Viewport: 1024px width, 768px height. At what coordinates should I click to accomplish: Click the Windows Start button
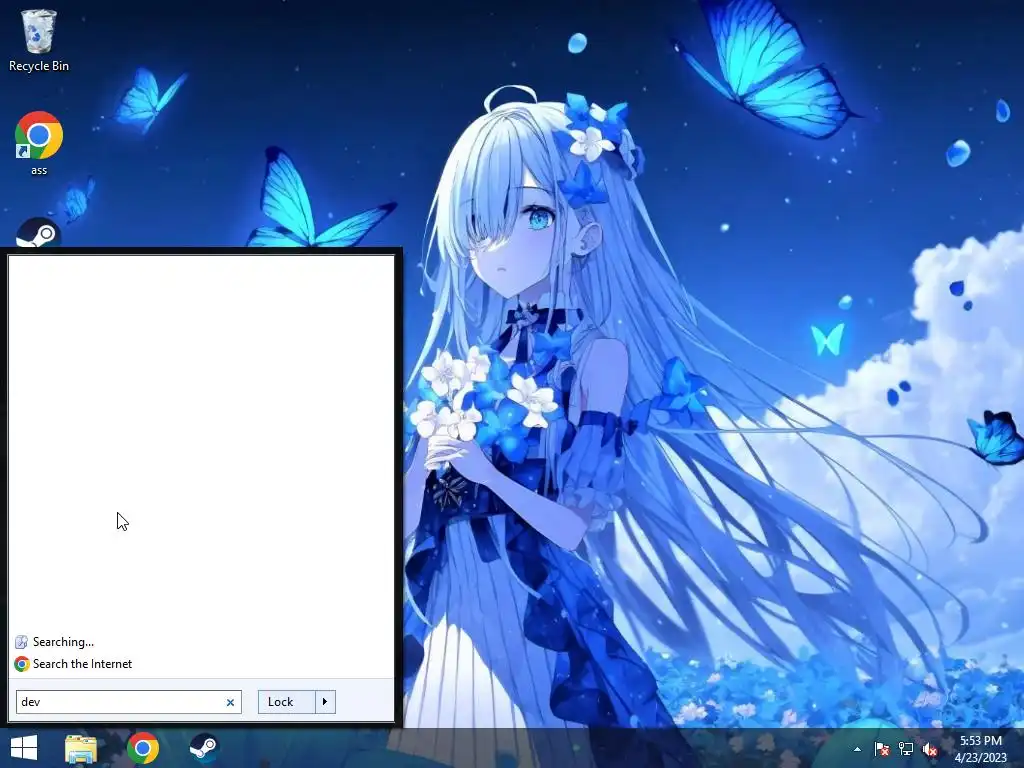pyautogui.click(x=24, y=748)
